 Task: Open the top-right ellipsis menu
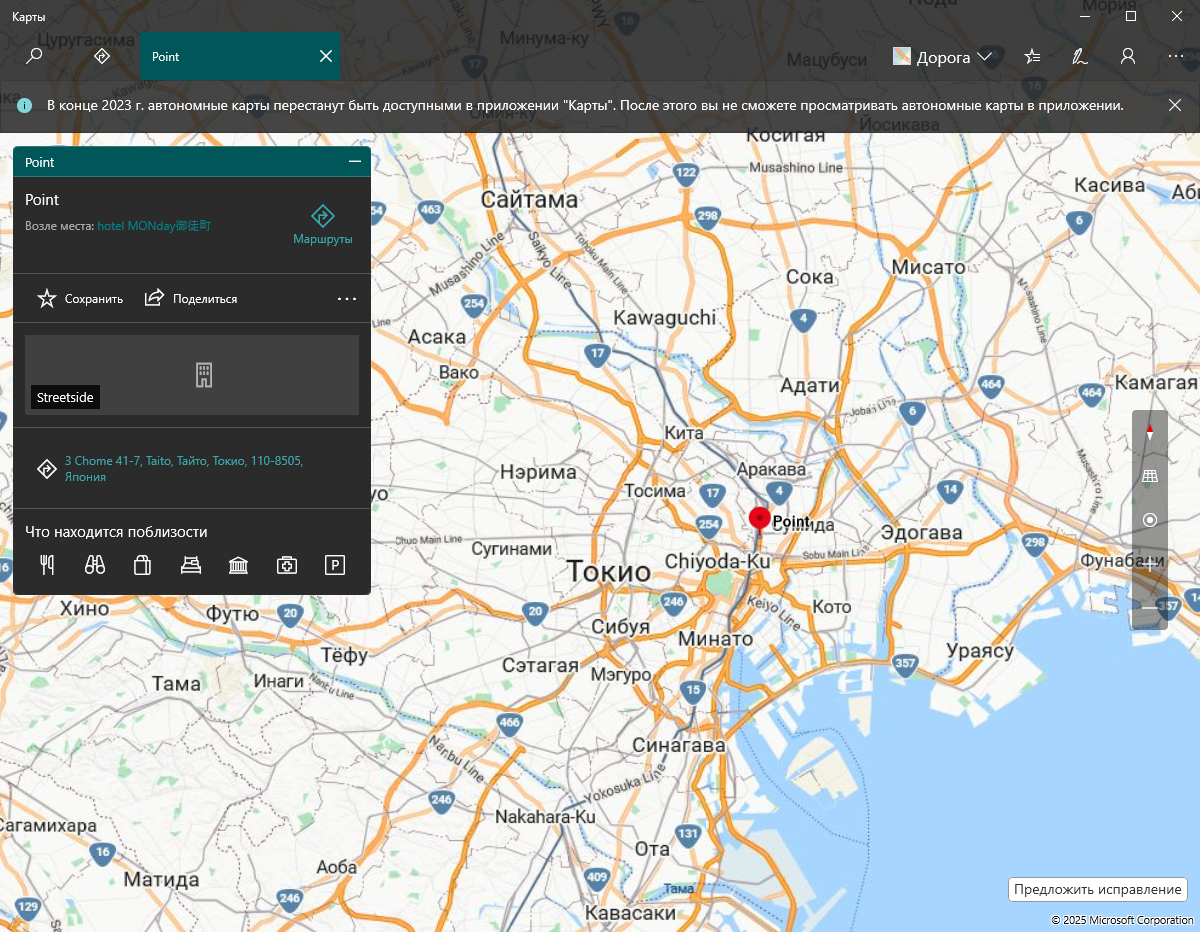pos(1176,57)
